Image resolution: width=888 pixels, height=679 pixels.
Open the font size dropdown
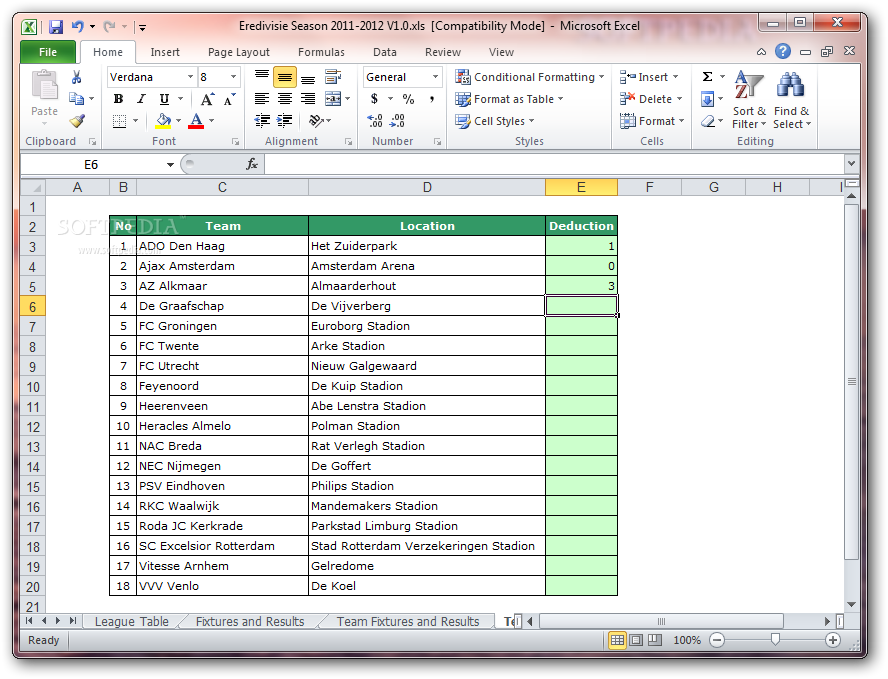click(x=233, y=77)
